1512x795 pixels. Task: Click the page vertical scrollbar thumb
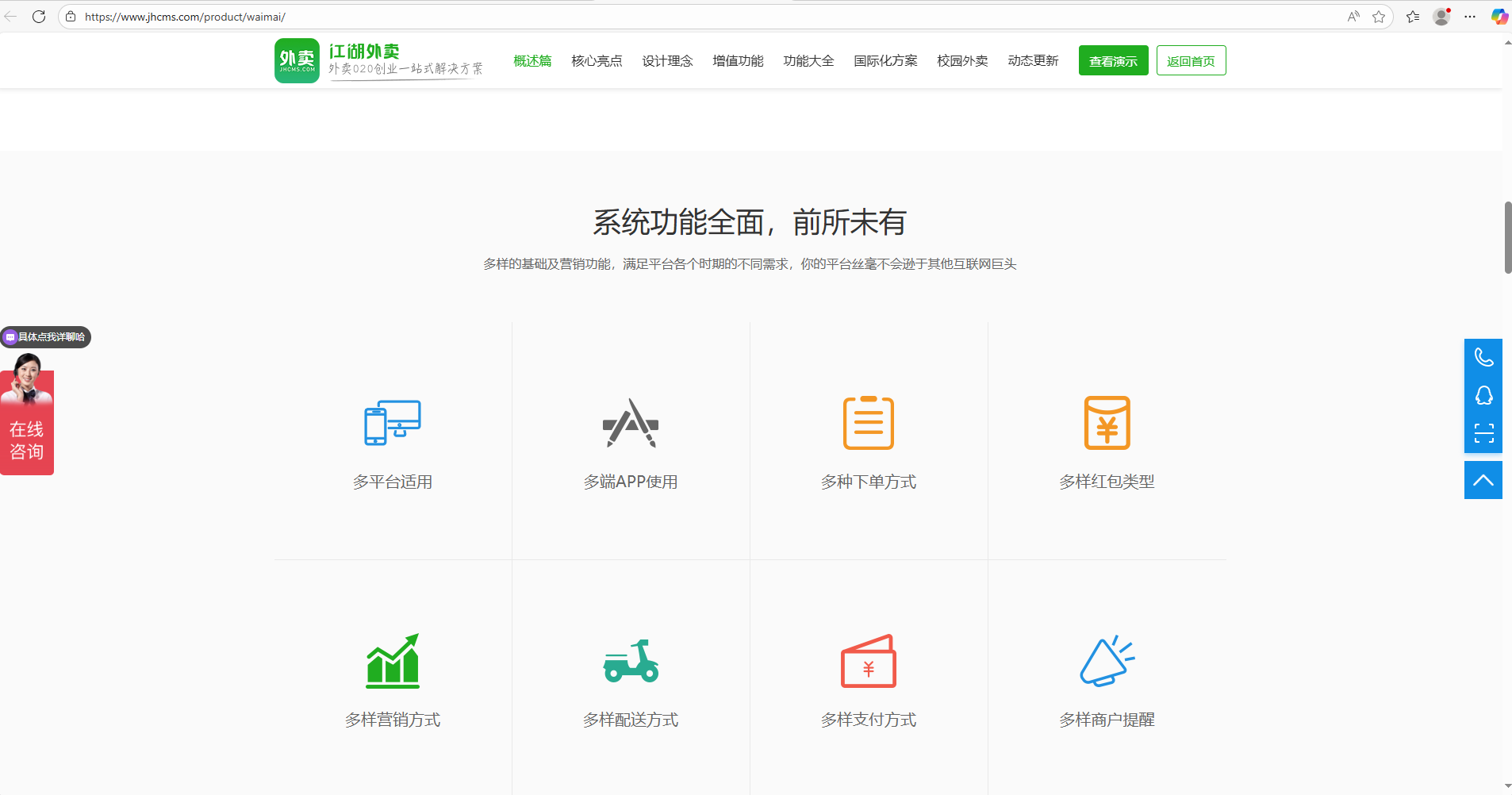pos(1507,238)
